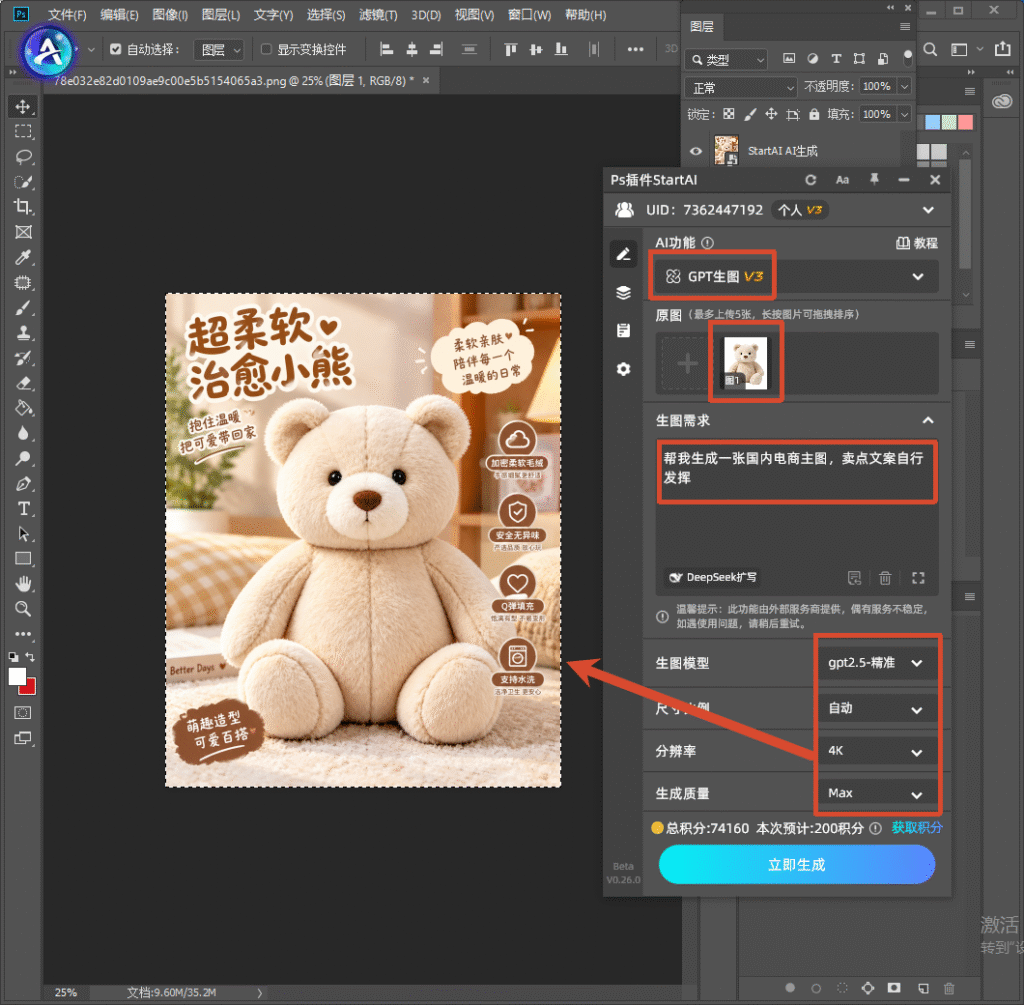Select the Lasso tool
The image size is (1024, 1005).
(23, 157)
